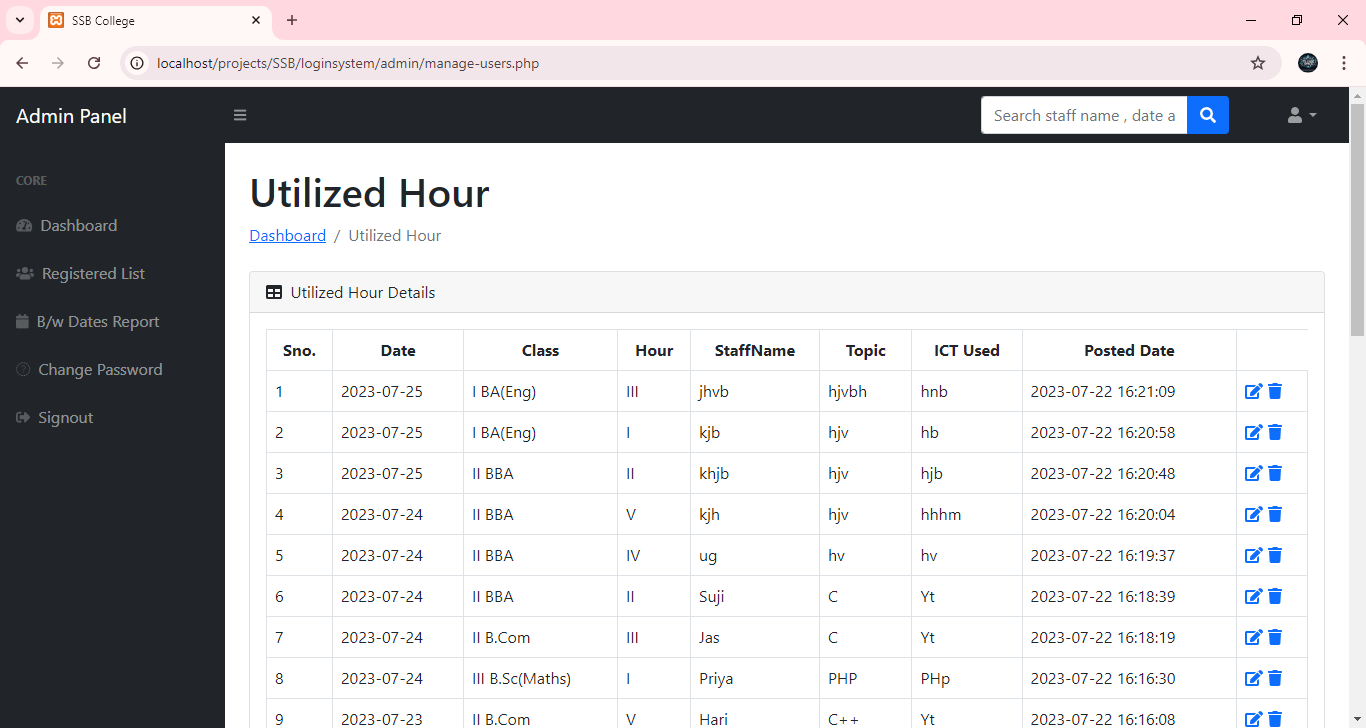This screenshot has width=1366, height=728.
Task: Click the search magnifying glass button
Action: point(1208,115)
